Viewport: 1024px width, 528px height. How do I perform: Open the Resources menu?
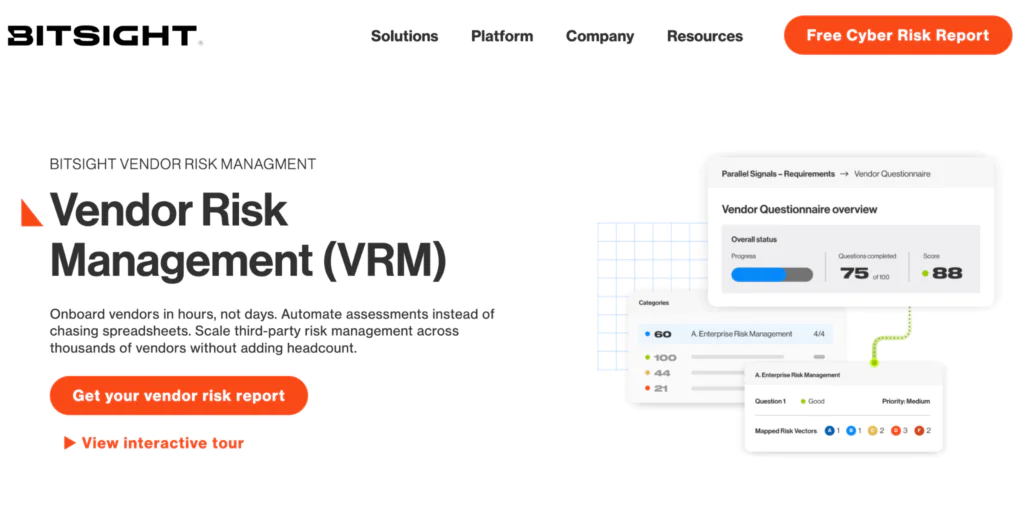[705, 36]
